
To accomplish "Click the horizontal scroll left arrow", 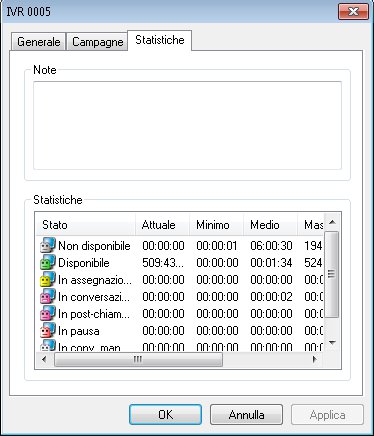I will [44, 359].
